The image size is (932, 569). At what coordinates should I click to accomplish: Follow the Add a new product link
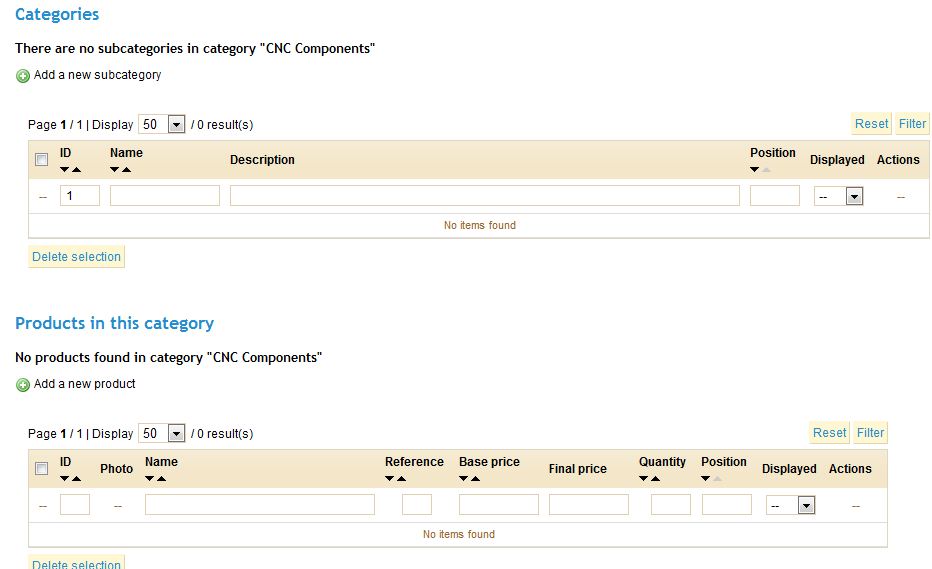coord(84,384)
